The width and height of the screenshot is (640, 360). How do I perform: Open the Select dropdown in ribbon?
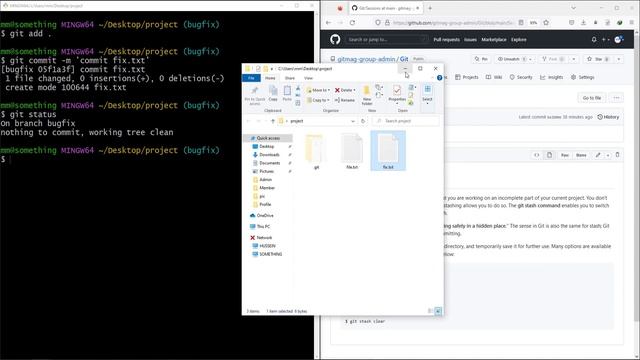[427, 95]
